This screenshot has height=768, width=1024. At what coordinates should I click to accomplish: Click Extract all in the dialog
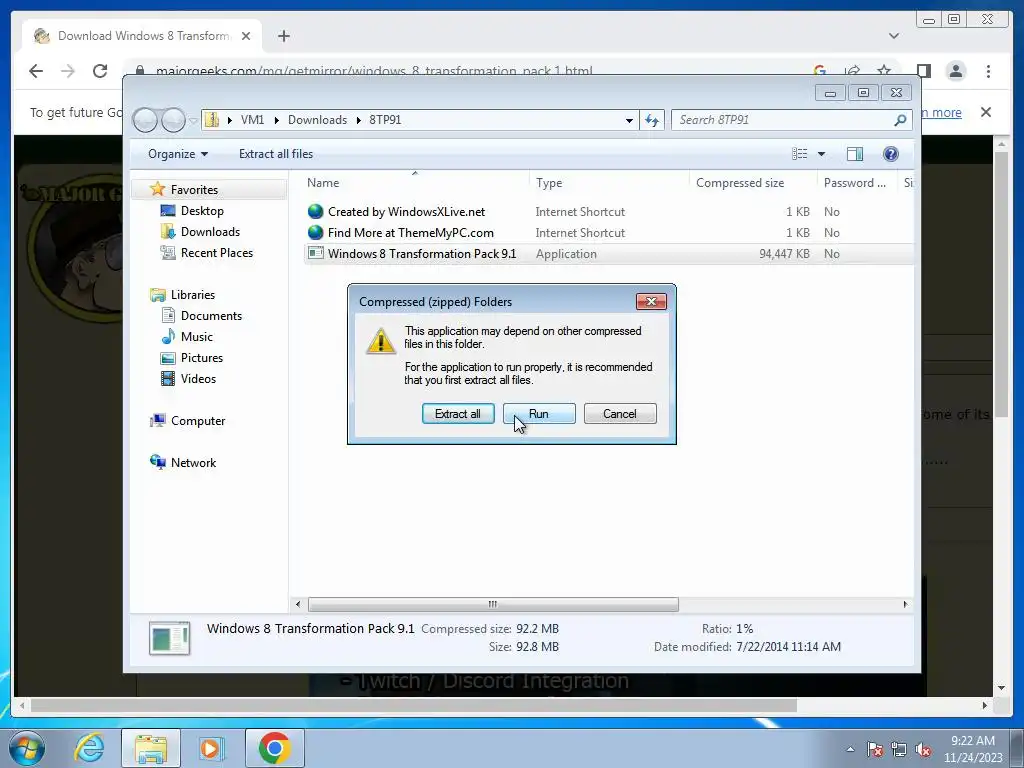coord(458,414)
